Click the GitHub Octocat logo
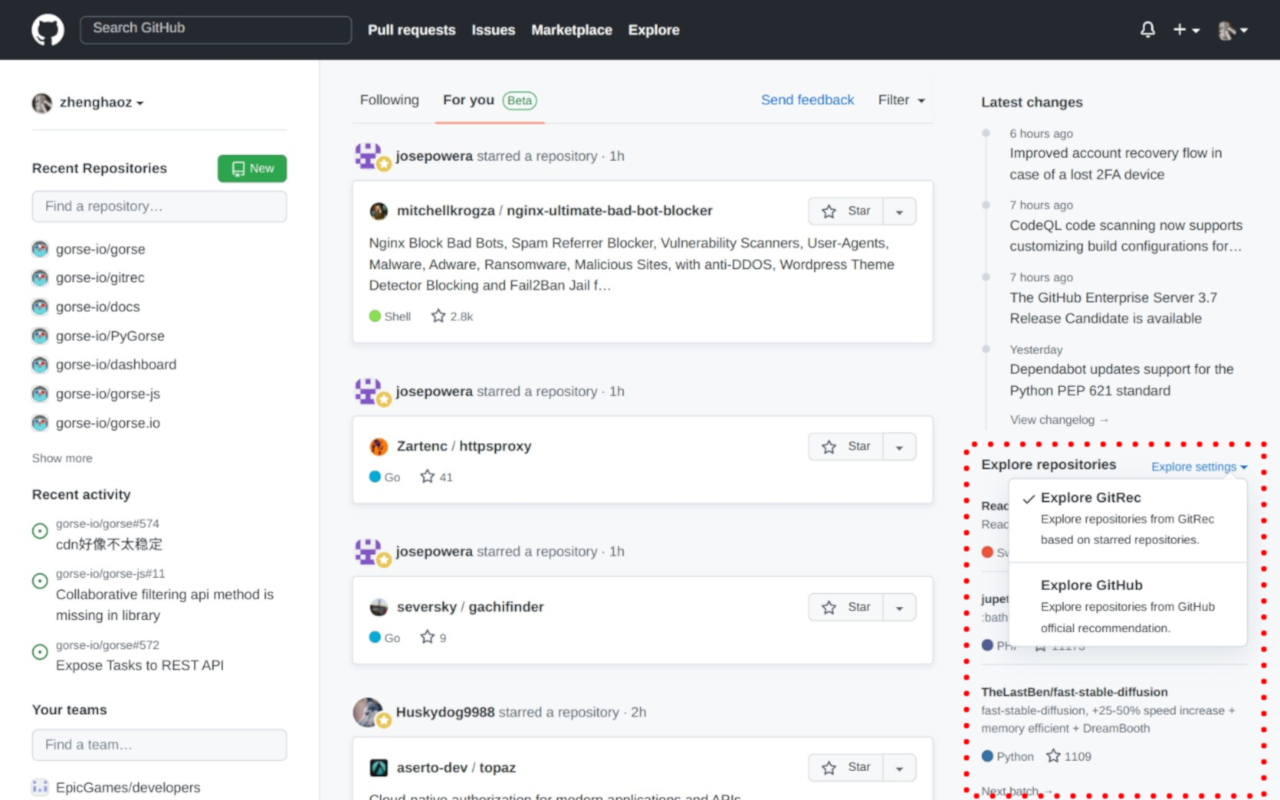Image resolution: width=1280 pixels, height=800 pixels. click(x=47, y=30)
